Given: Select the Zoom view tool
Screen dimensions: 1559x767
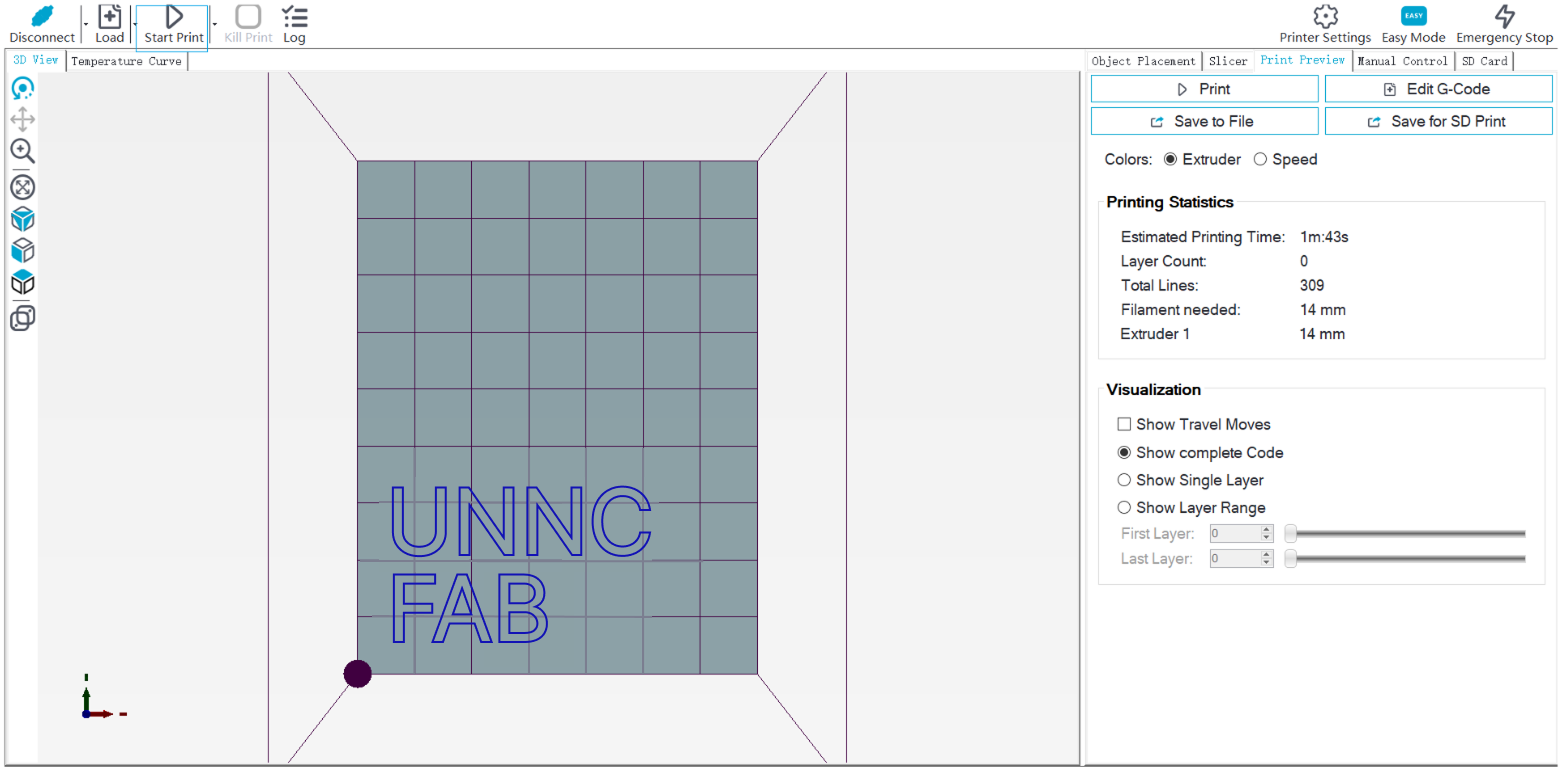Looking at the screenshot, I should click(22, 151).
